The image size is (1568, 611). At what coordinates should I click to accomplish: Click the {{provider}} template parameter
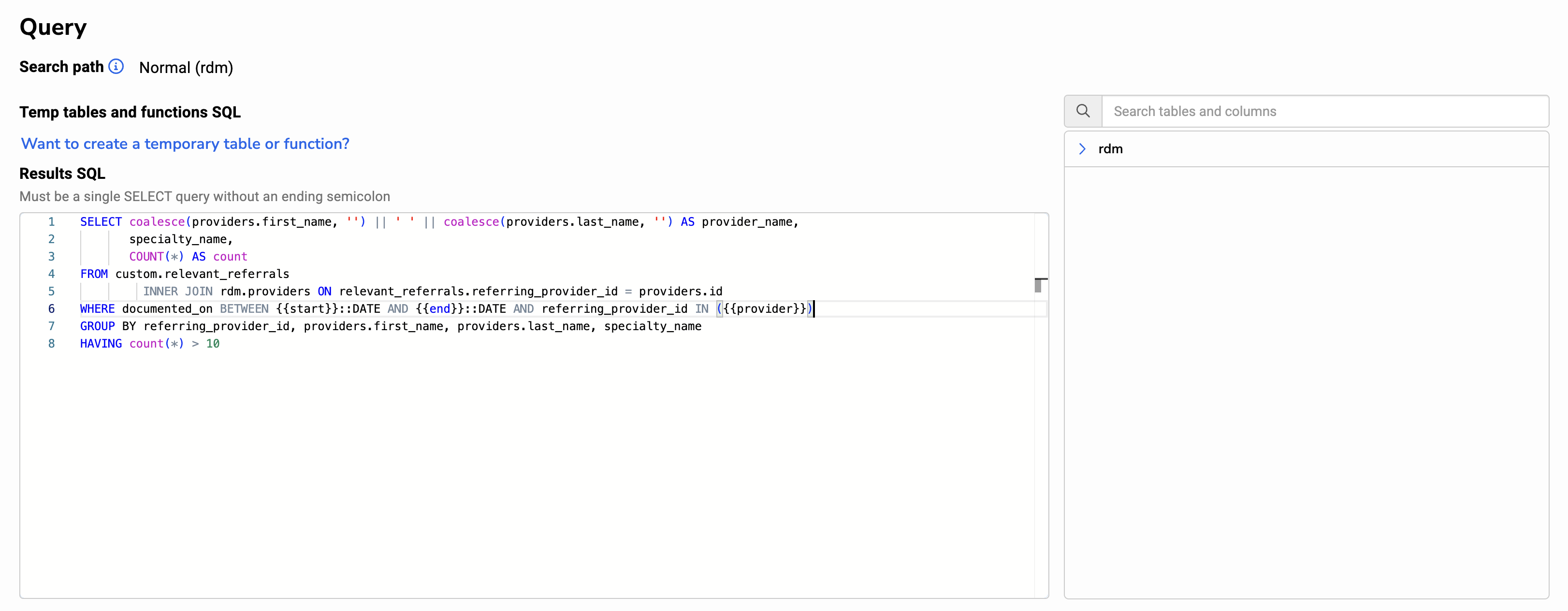[765, 308]
